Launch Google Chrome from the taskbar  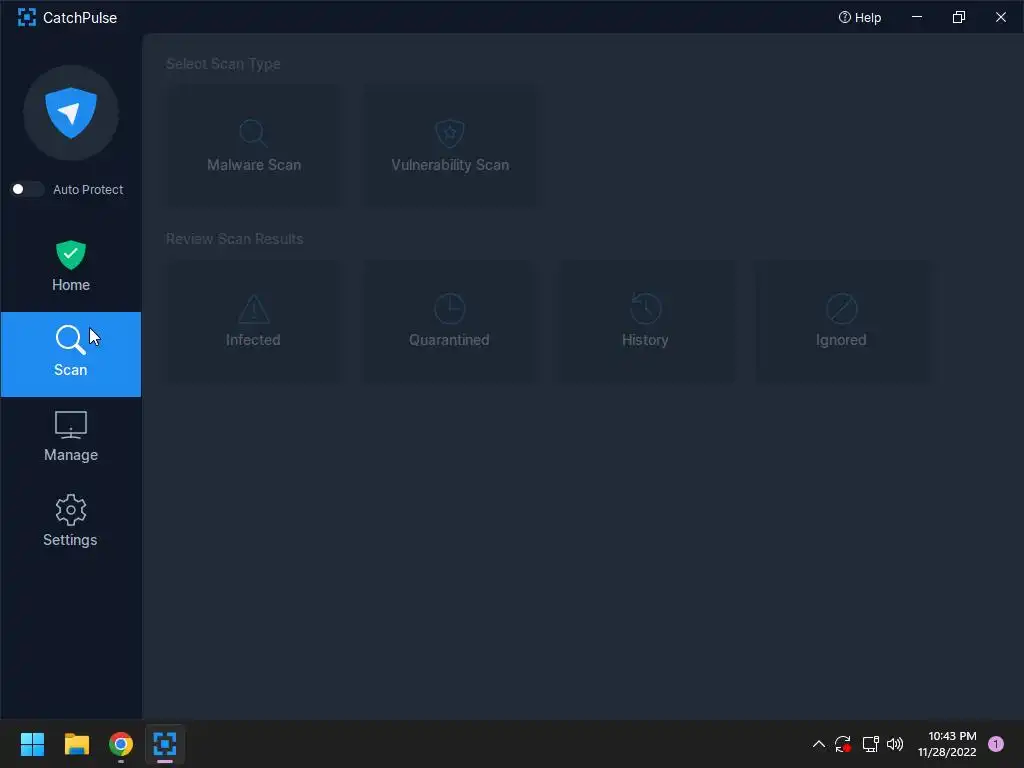coord(121,744)
